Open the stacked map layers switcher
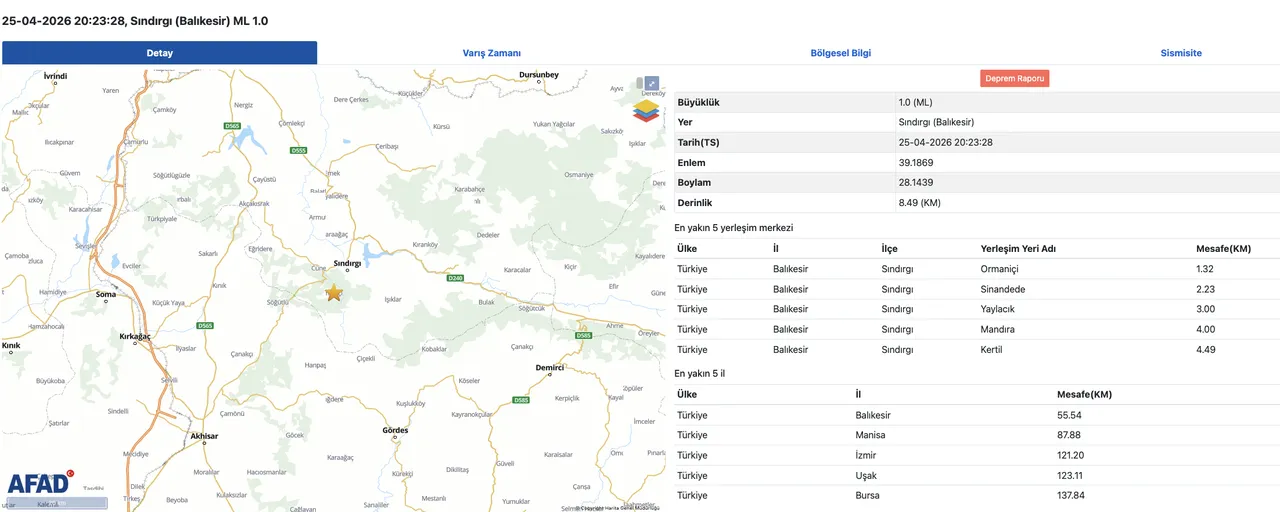 (x=646, y=109)
